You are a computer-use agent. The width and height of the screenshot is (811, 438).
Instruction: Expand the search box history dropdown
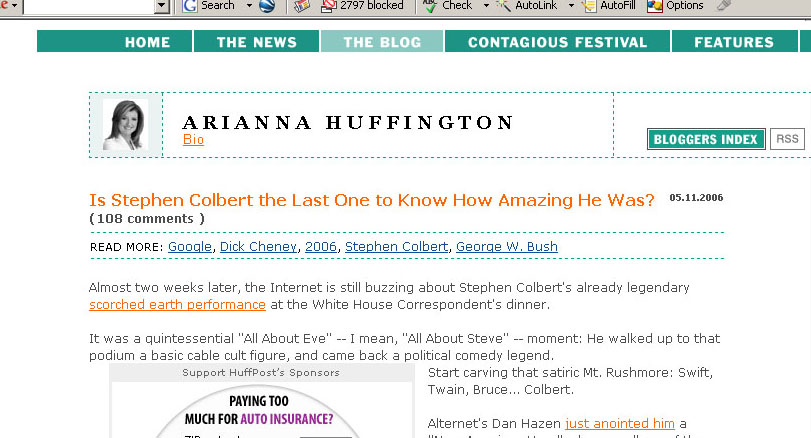pos(162,6)
